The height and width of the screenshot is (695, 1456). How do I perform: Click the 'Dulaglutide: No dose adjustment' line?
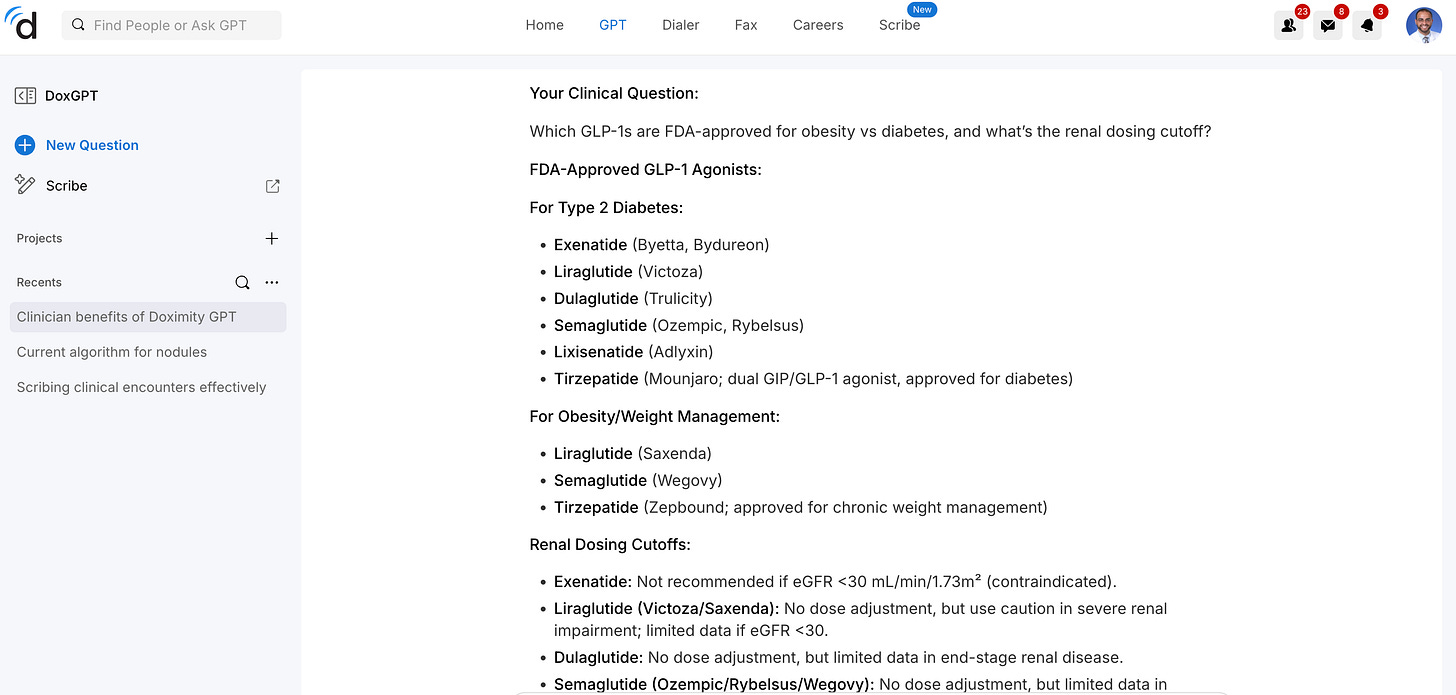coord(839,658)
